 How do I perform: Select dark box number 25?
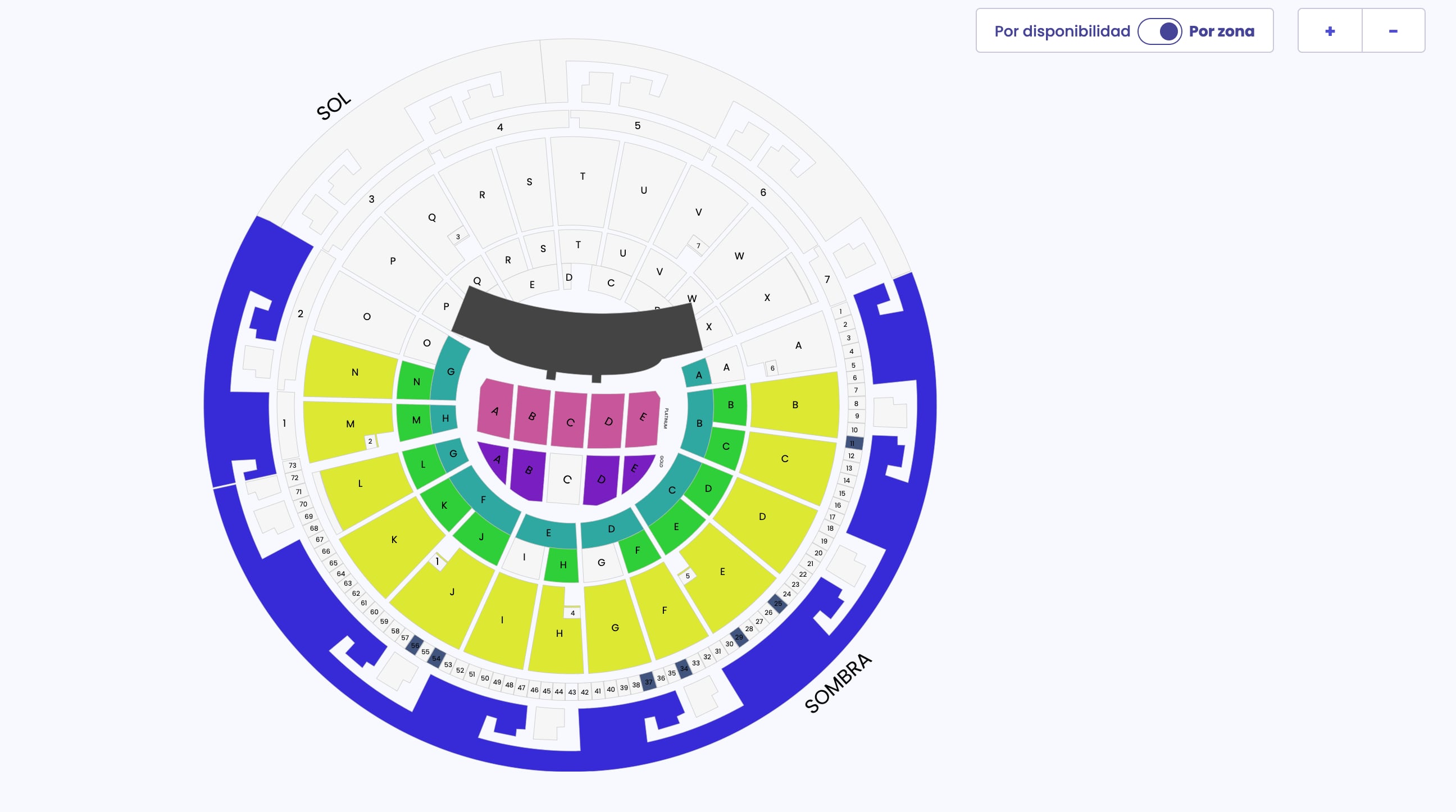click(778, 604)
